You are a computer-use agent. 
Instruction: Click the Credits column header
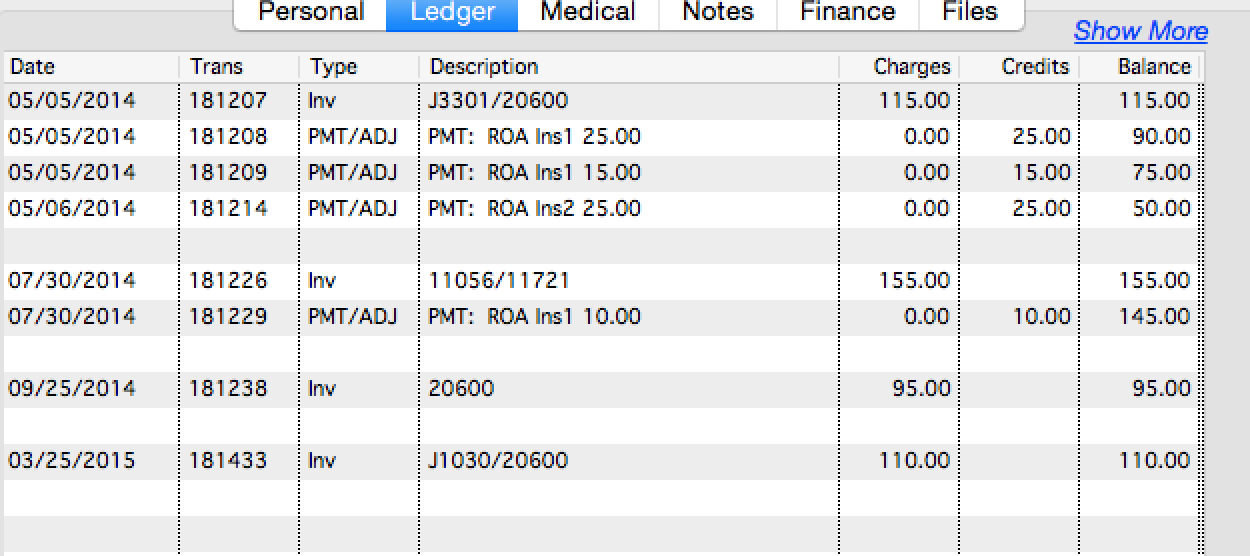1034,67
